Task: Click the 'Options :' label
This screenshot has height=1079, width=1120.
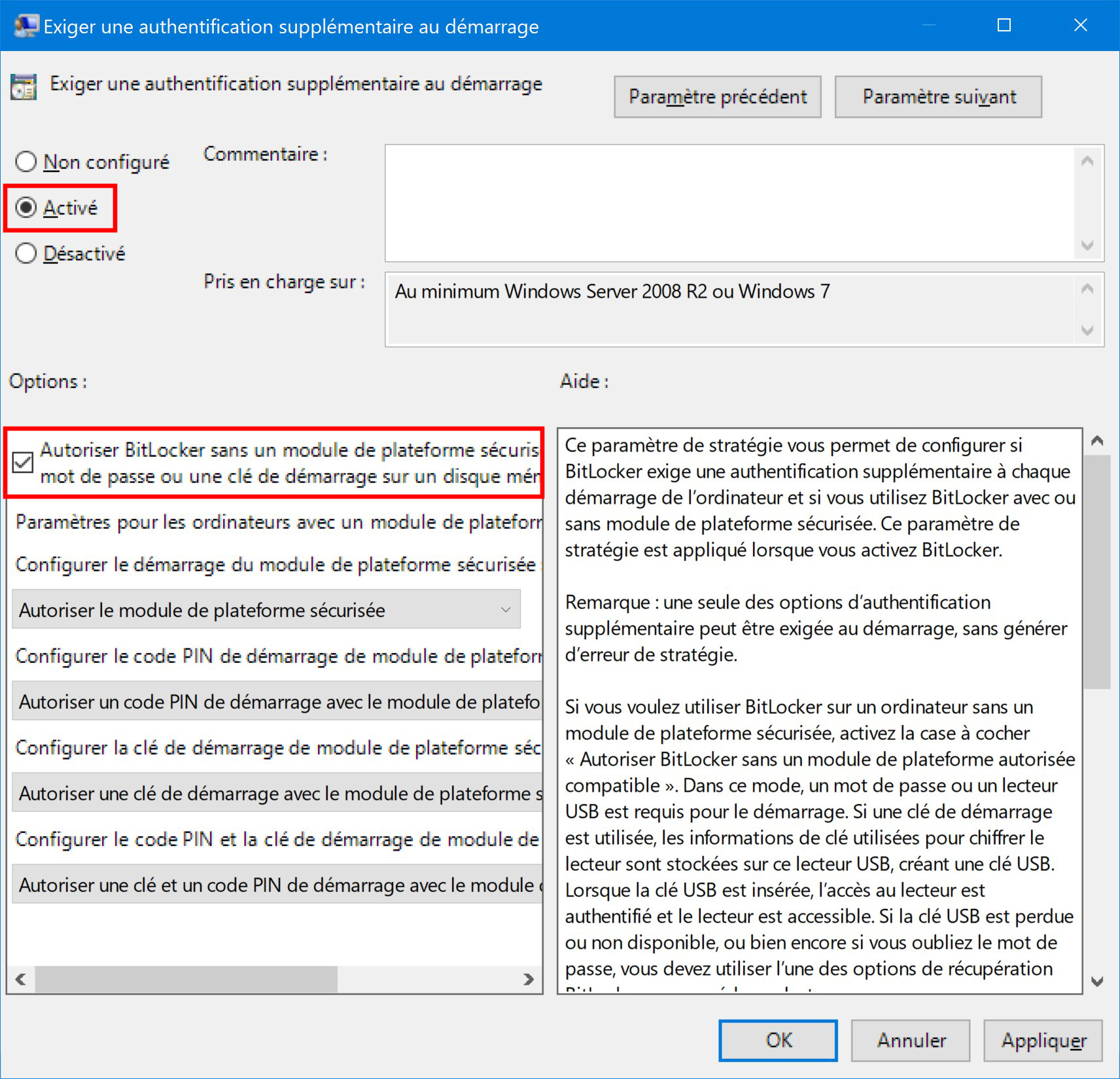Action: [x=48, y=381]
